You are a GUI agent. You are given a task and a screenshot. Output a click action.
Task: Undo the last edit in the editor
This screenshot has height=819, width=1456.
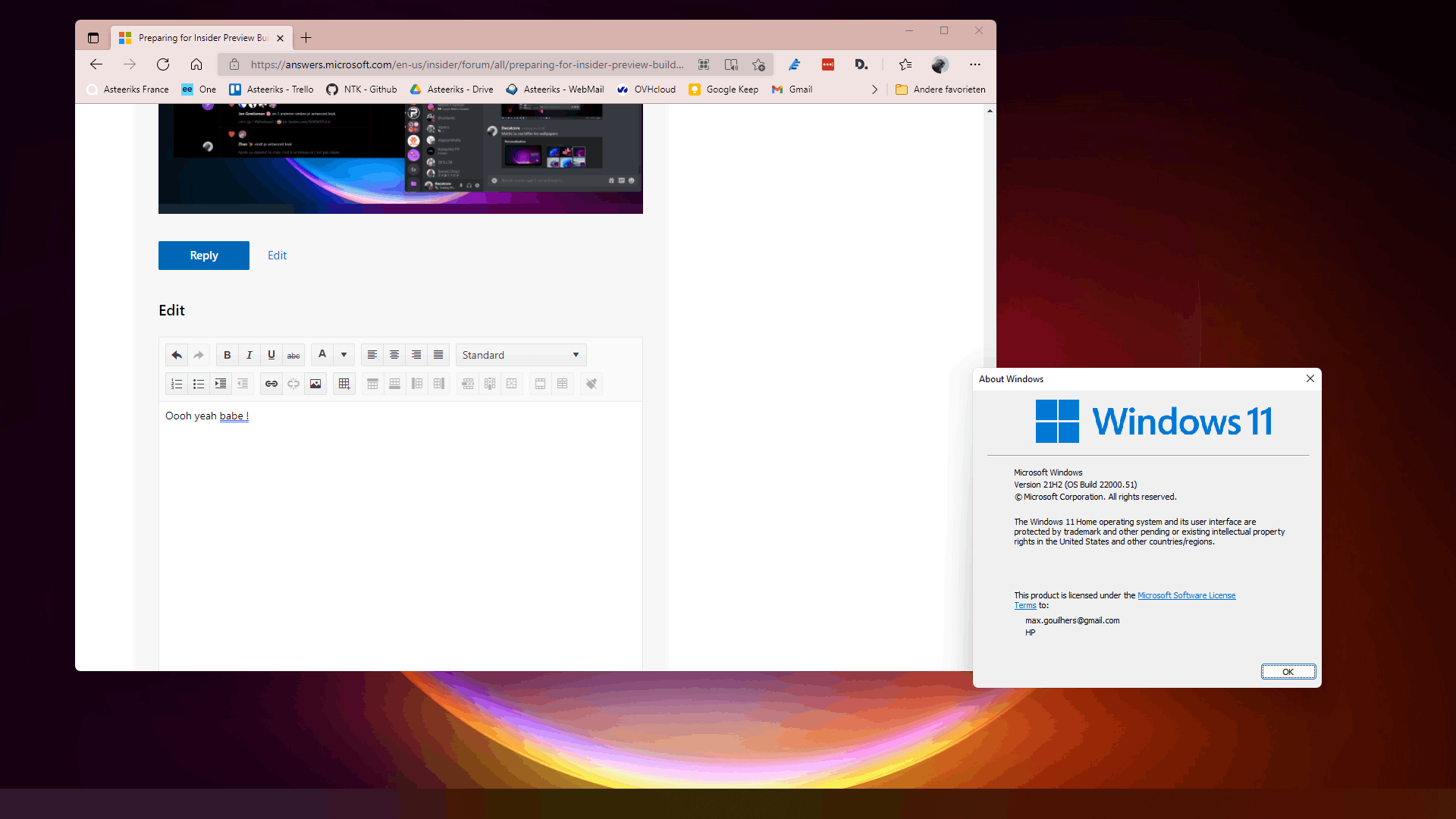click(x=177, y=355)
